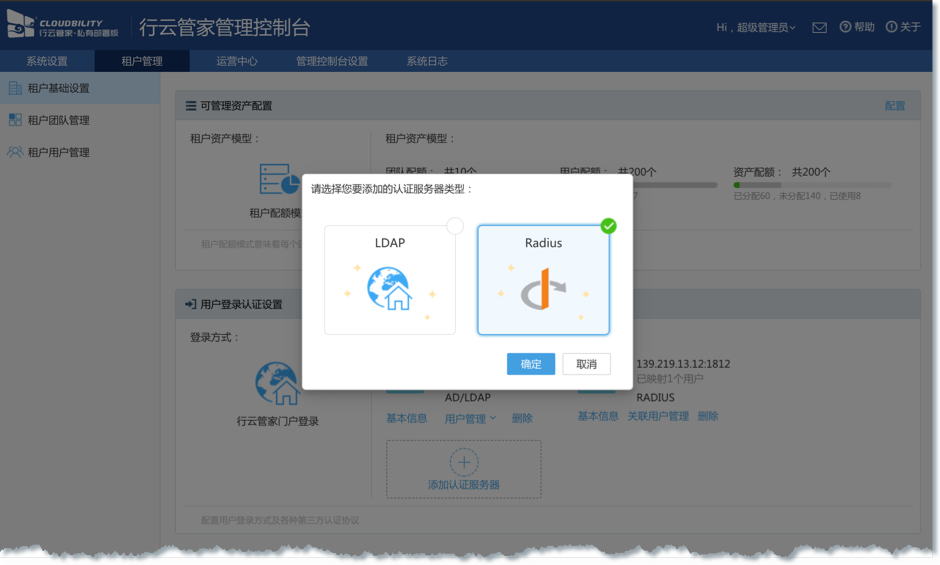Click the LDAP globe house icon
Screen dimensions: 940x565
tap(389, 290)
